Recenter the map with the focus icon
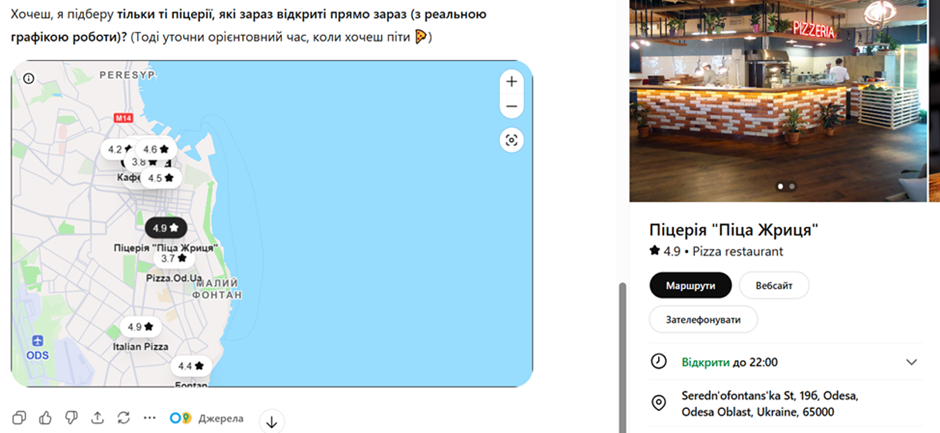The width and height of the screenshot is (940, 433). [x=512, y=141]
